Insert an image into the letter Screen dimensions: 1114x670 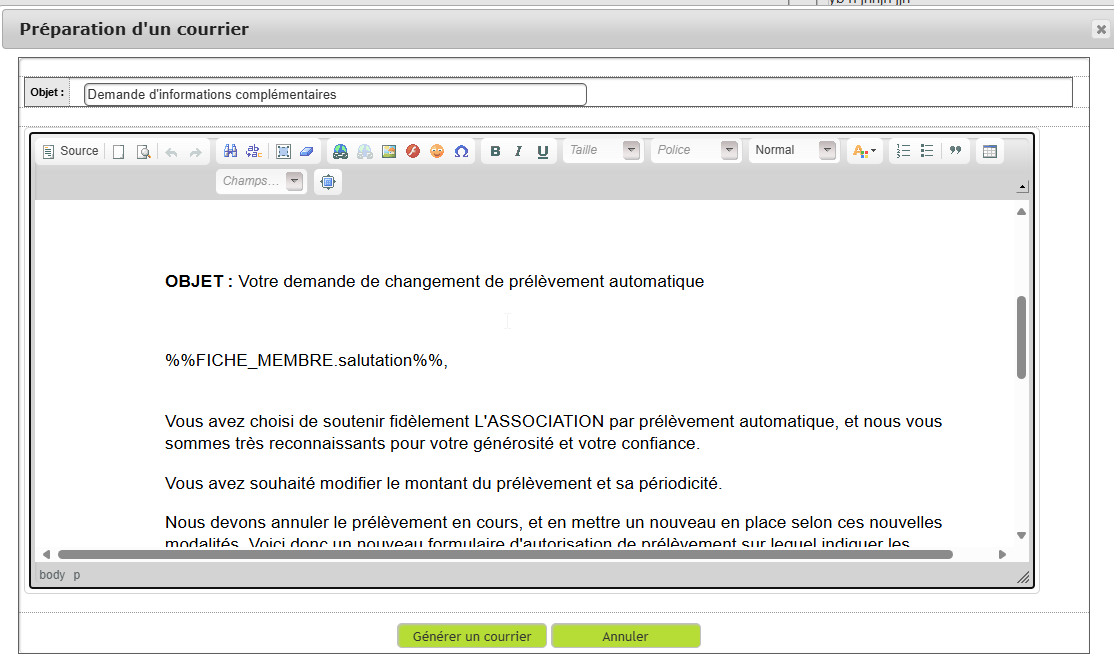click(x=389, y=151)
